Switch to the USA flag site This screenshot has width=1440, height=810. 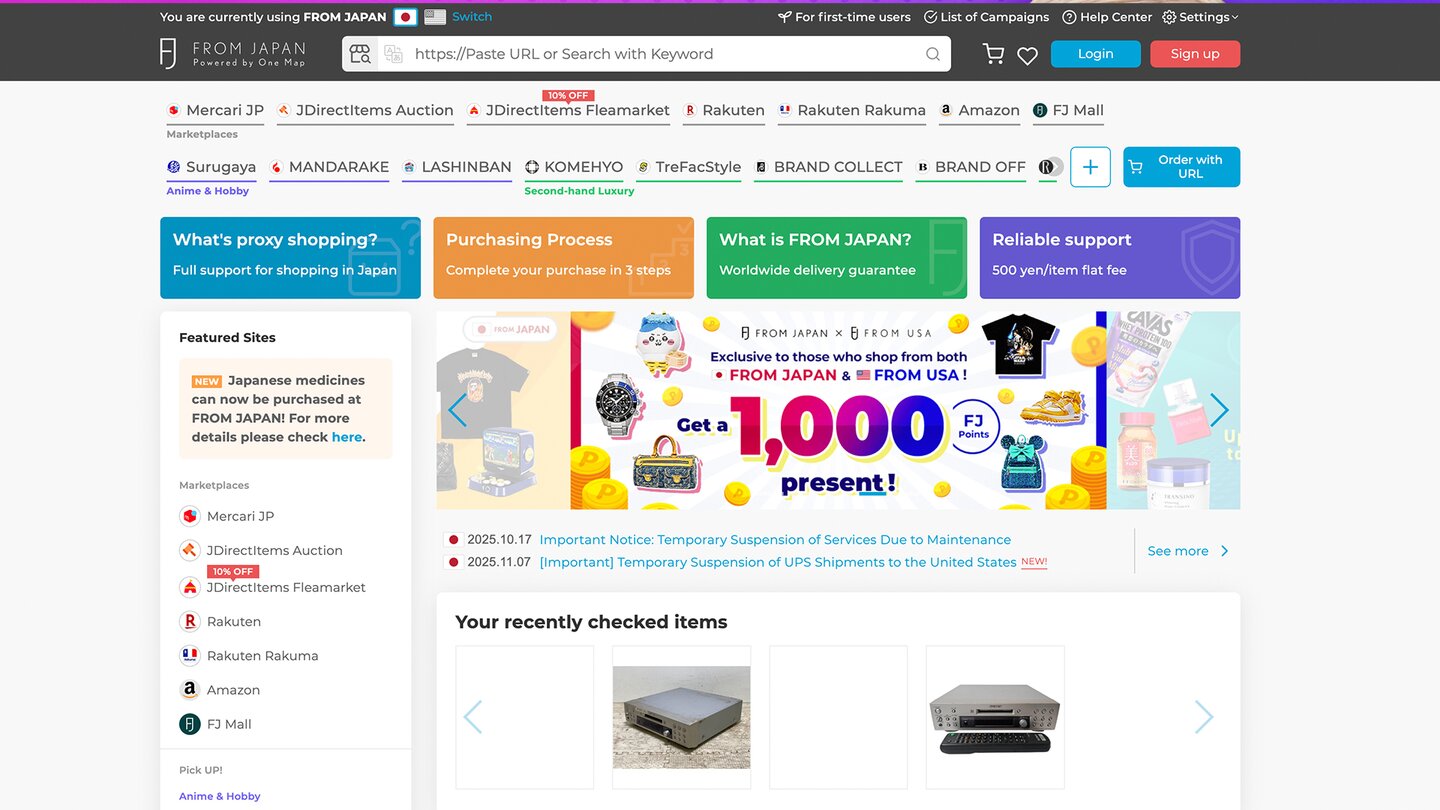pyautogui.click(x=435, y=17)
